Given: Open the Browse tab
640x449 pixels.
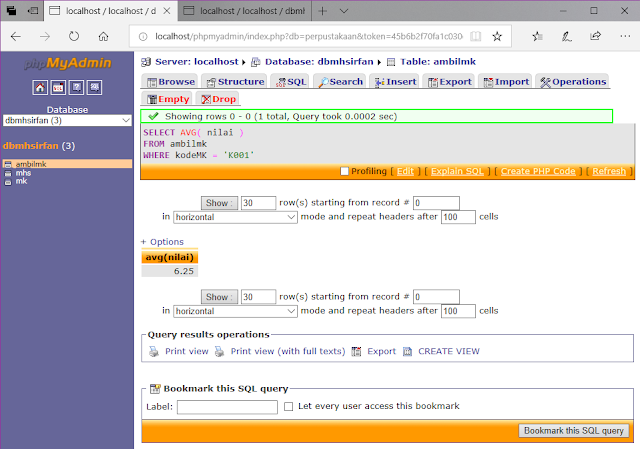Looking at the screenshot, I should pos(171,82).
